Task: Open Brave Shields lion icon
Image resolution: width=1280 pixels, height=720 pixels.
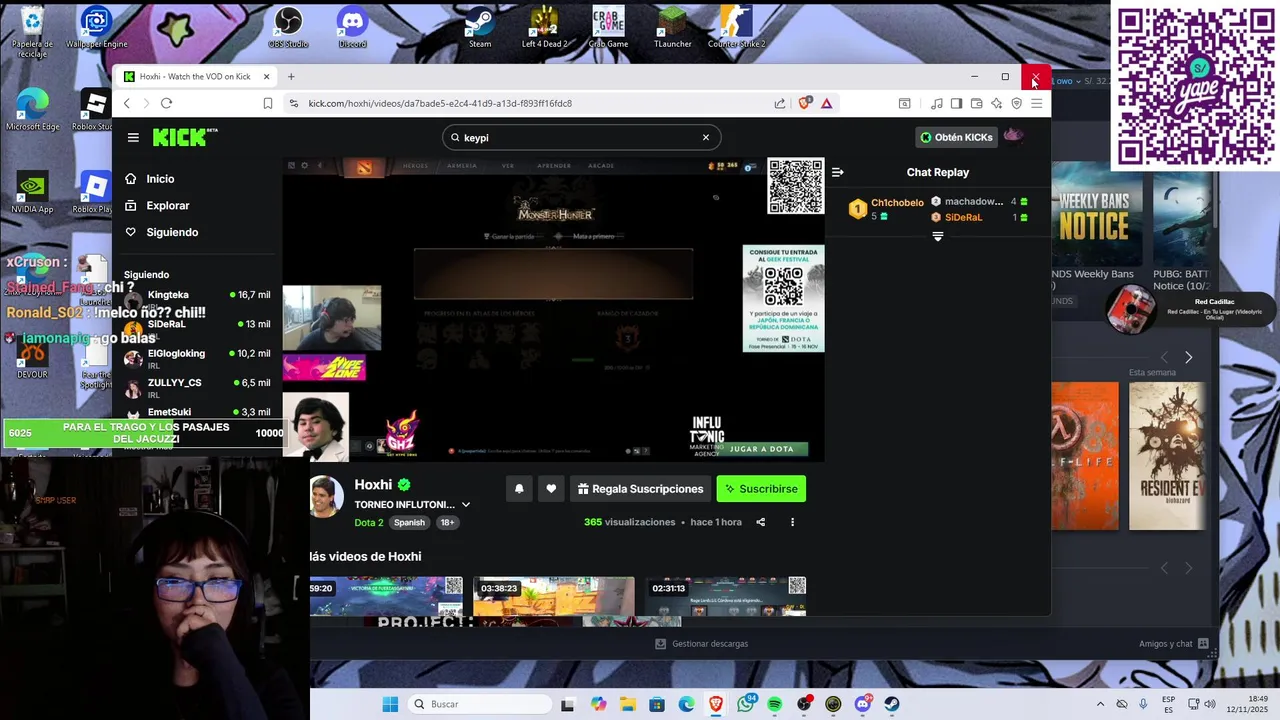Action: click(x=804, y=103)
